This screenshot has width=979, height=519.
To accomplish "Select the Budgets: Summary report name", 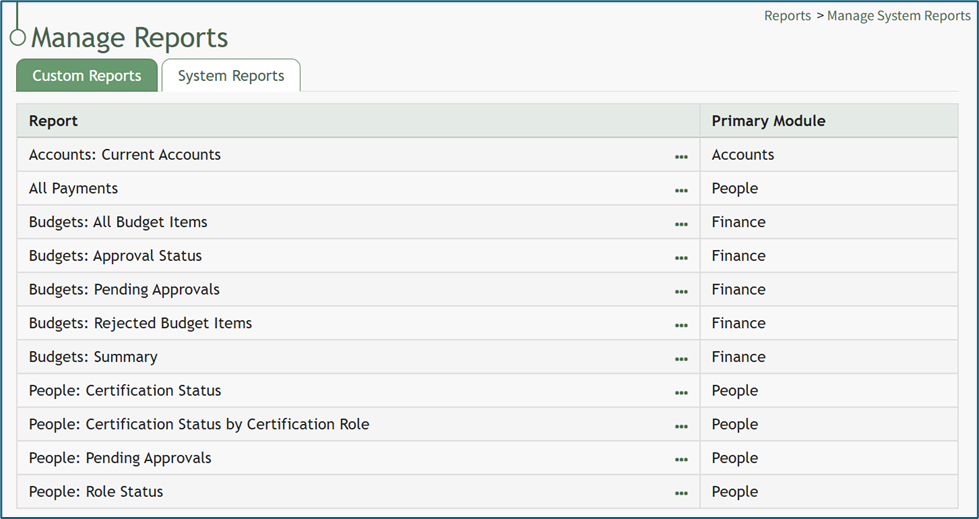I will click(93, 357).
